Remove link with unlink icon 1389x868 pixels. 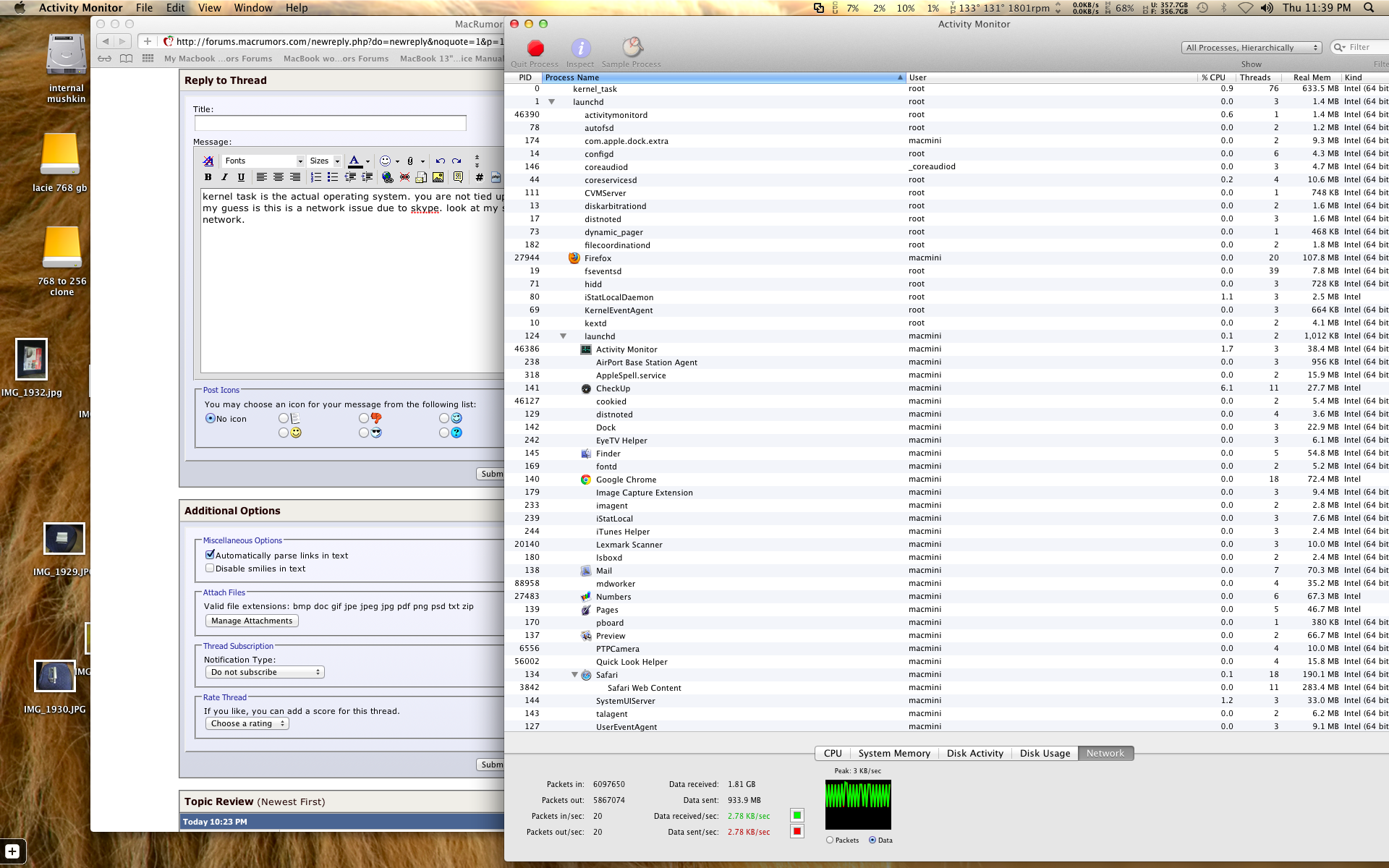(x=404, y=177)
